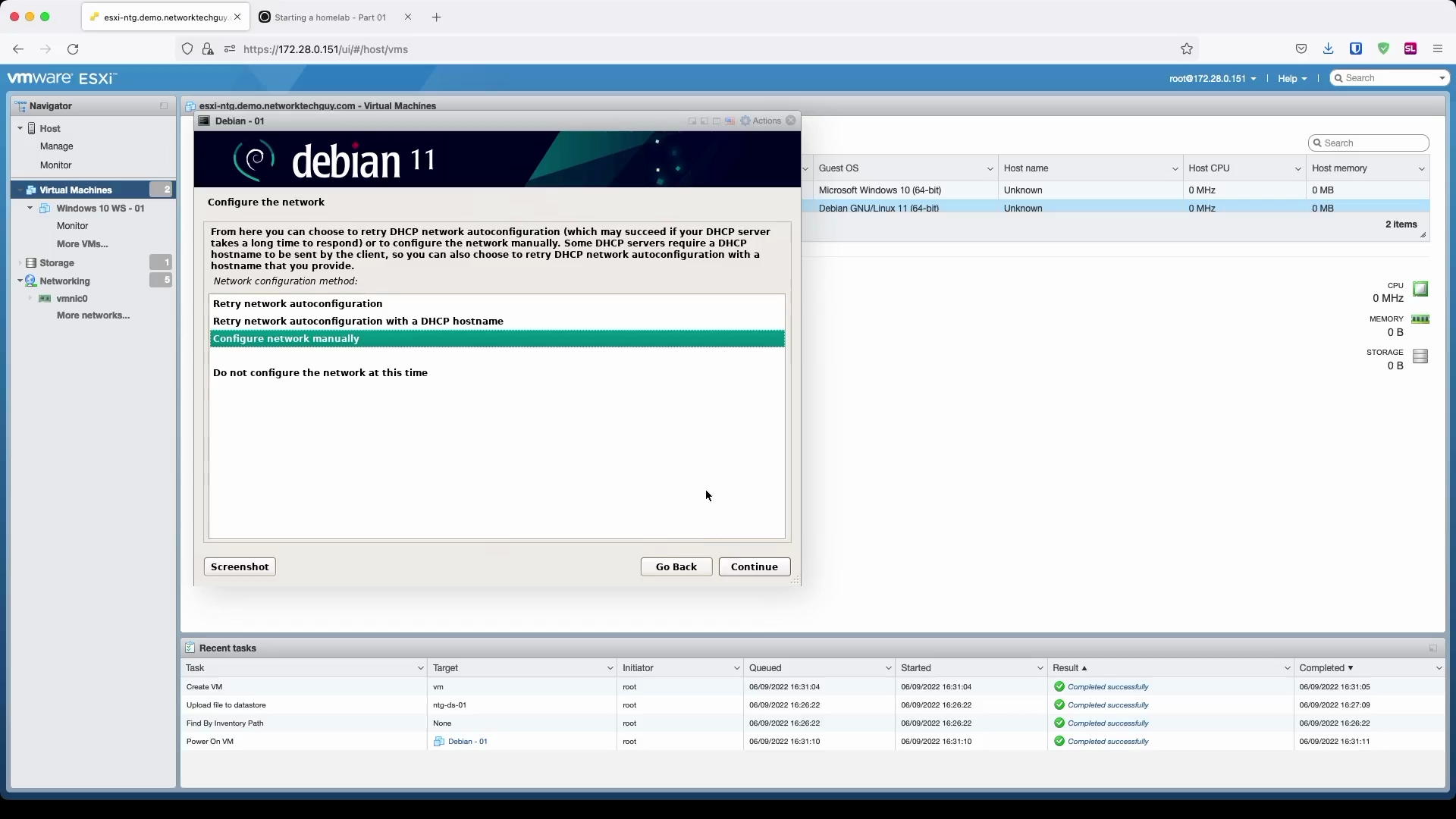Click the vmnic0 network adapter icon
The image size is (1456, 819).
coord(45,299)
